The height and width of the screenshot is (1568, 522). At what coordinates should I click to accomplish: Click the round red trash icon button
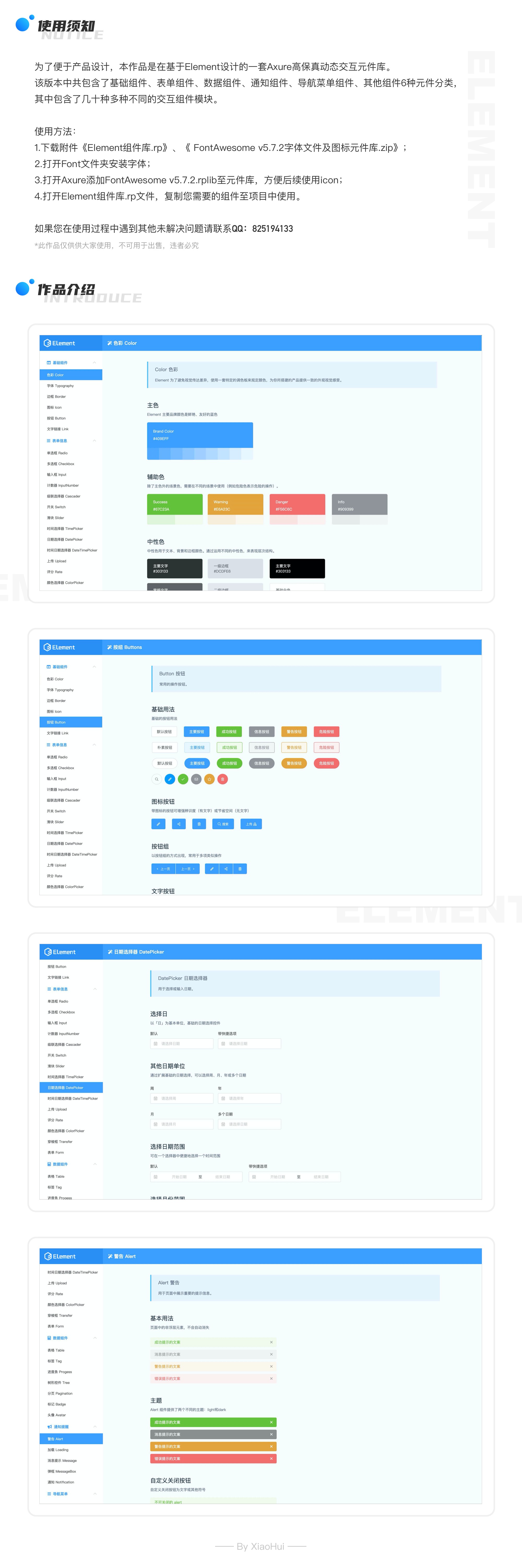point(223,779)
